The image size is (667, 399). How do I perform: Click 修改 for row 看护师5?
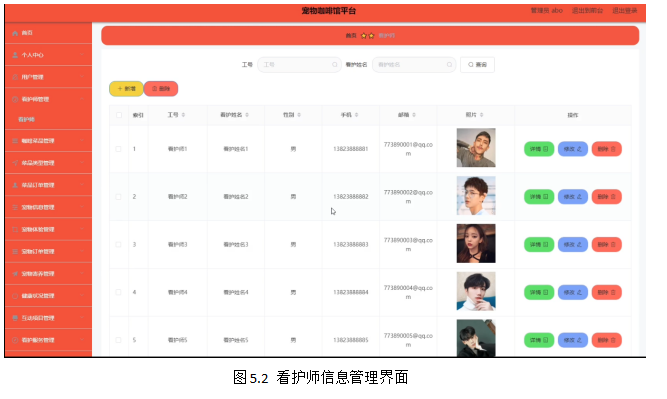[573, 340]
